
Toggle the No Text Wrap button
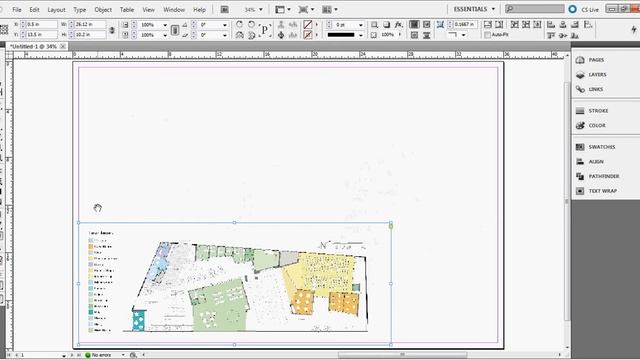414,25
